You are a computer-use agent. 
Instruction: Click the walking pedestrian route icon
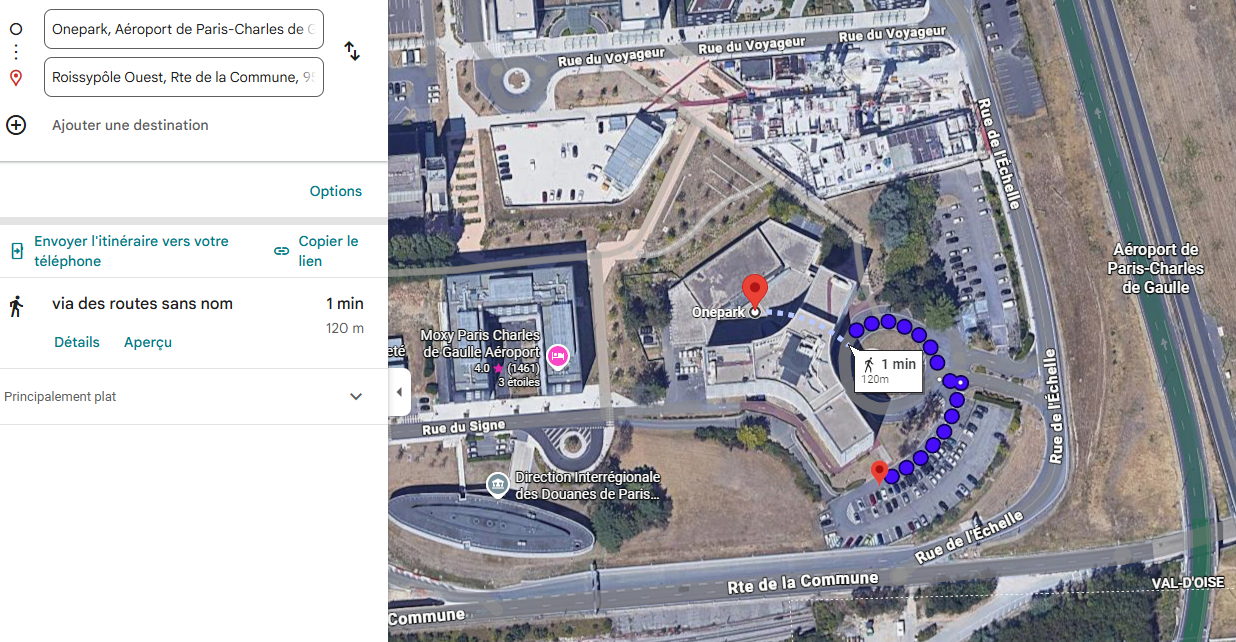[16, 306]
